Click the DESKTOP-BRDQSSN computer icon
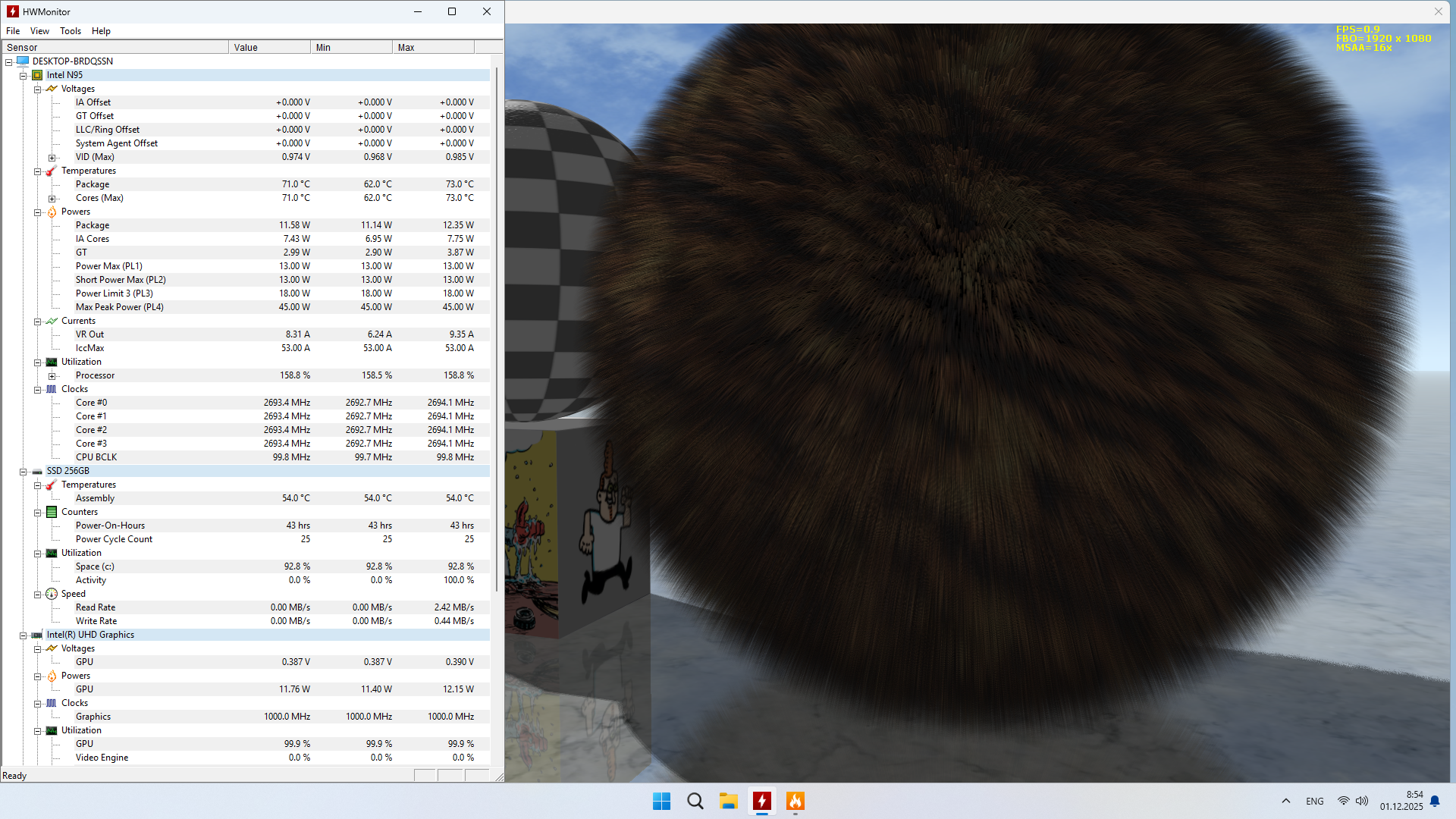The image size is (1456, 819). coord(23,61)
